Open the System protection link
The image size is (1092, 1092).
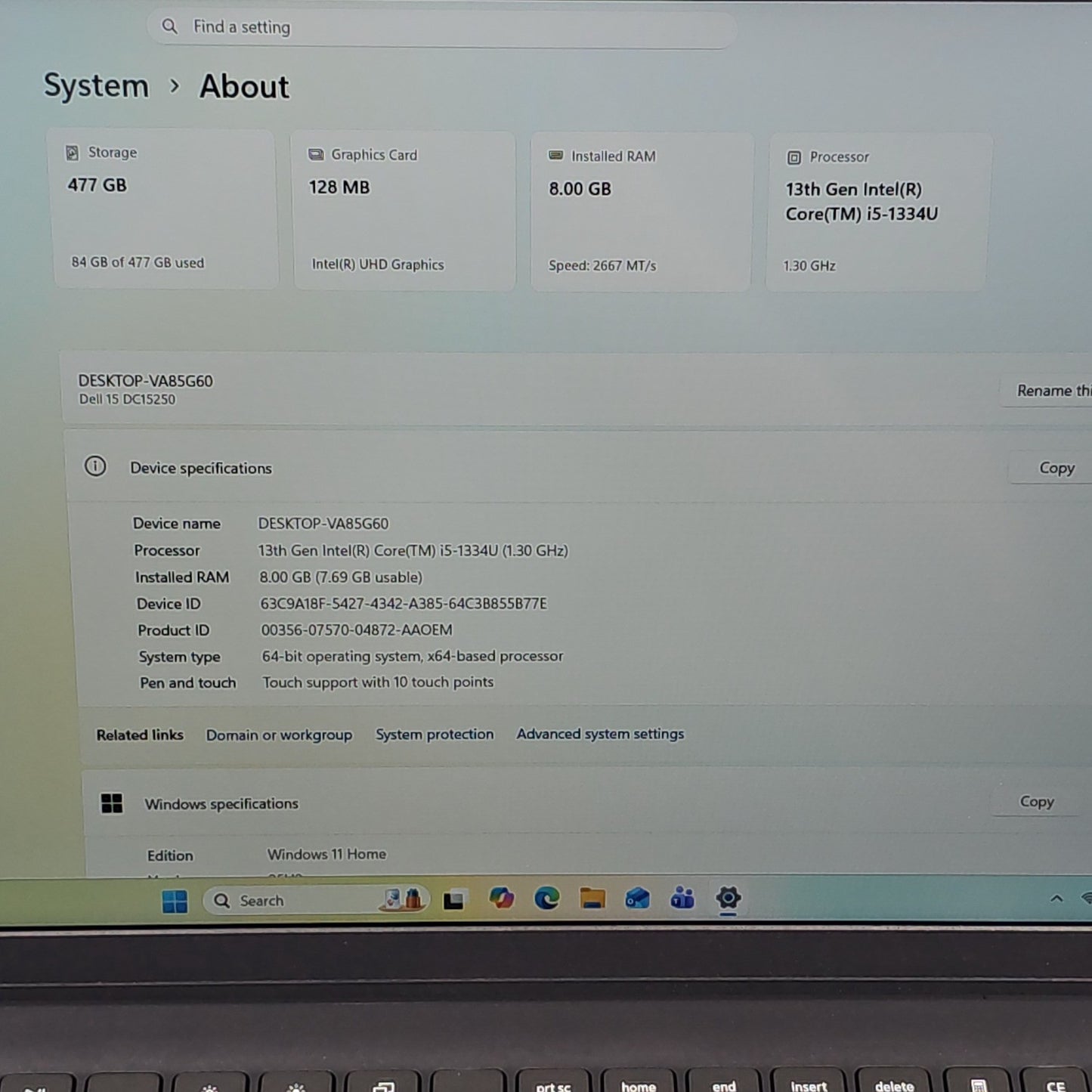tap(435, 735)
